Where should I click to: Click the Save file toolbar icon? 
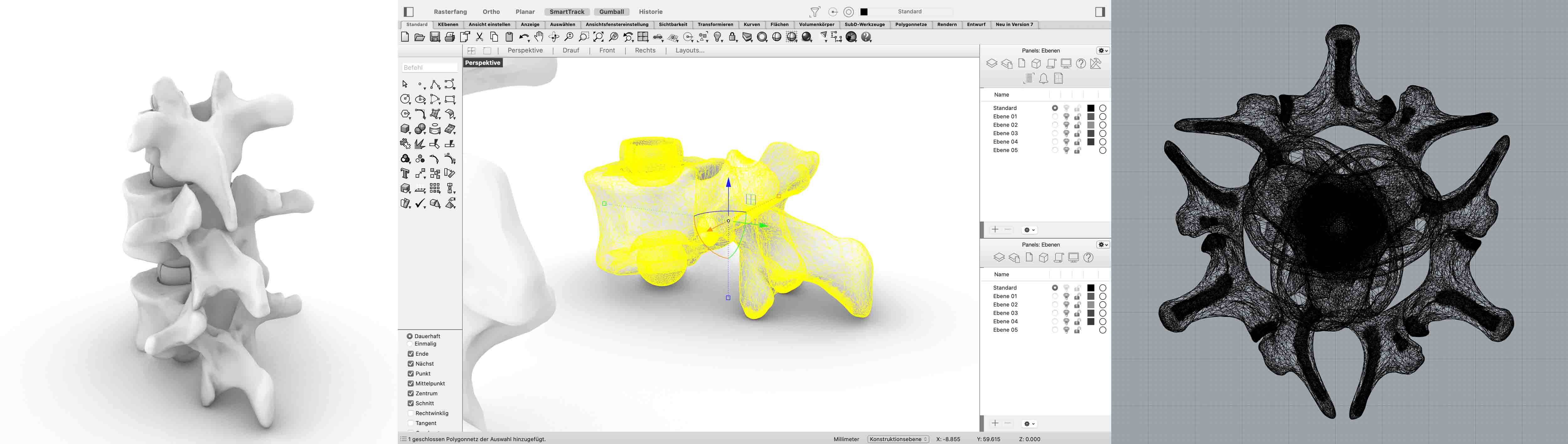[435, 37]
